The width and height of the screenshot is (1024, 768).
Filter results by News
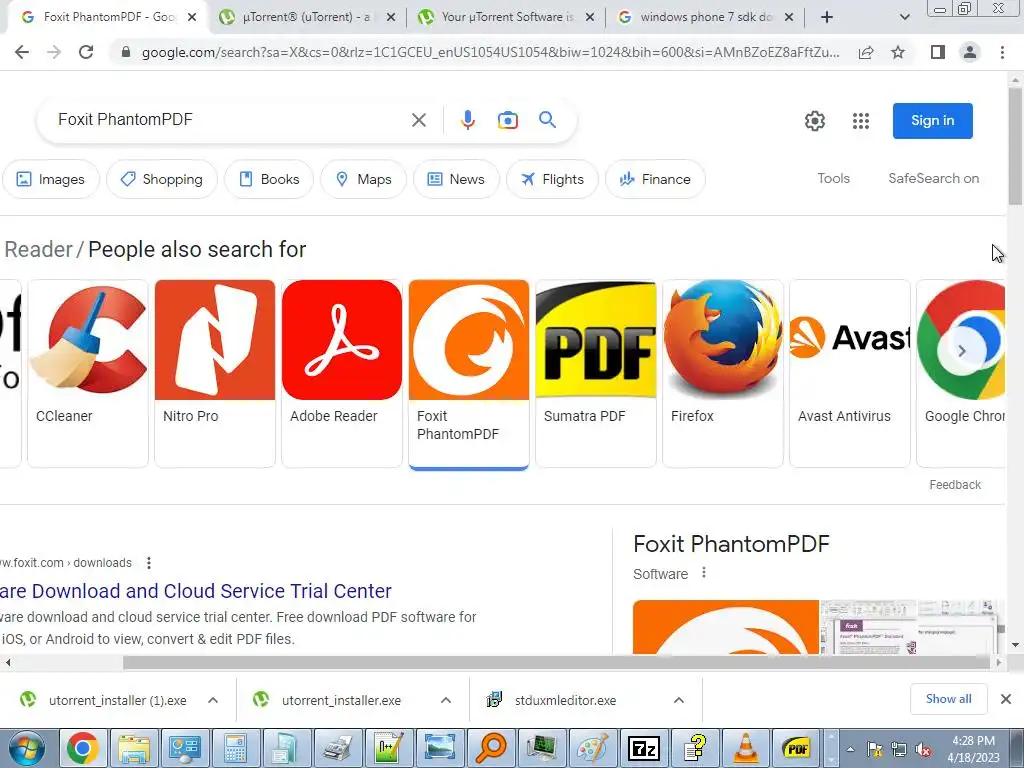[x=456, y=179]
